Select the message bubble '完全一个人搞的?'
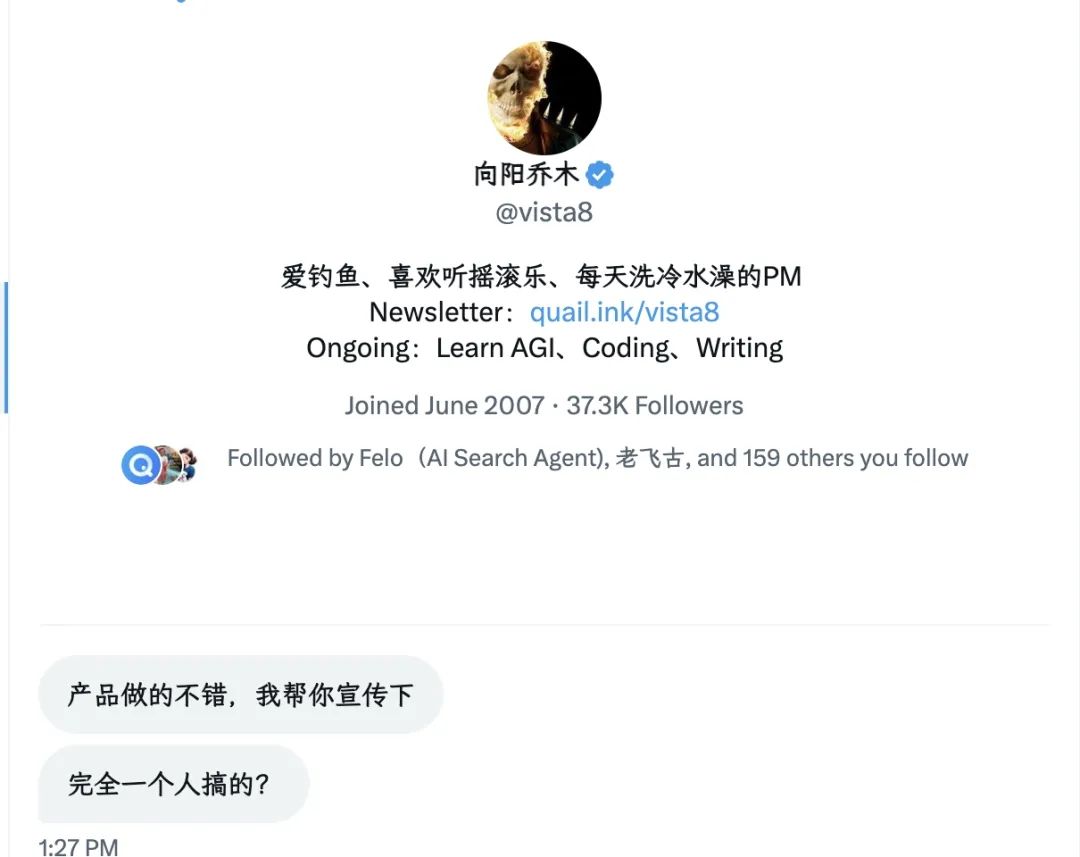This screenshot has width=1080, height=857. (x=173, y=784)
